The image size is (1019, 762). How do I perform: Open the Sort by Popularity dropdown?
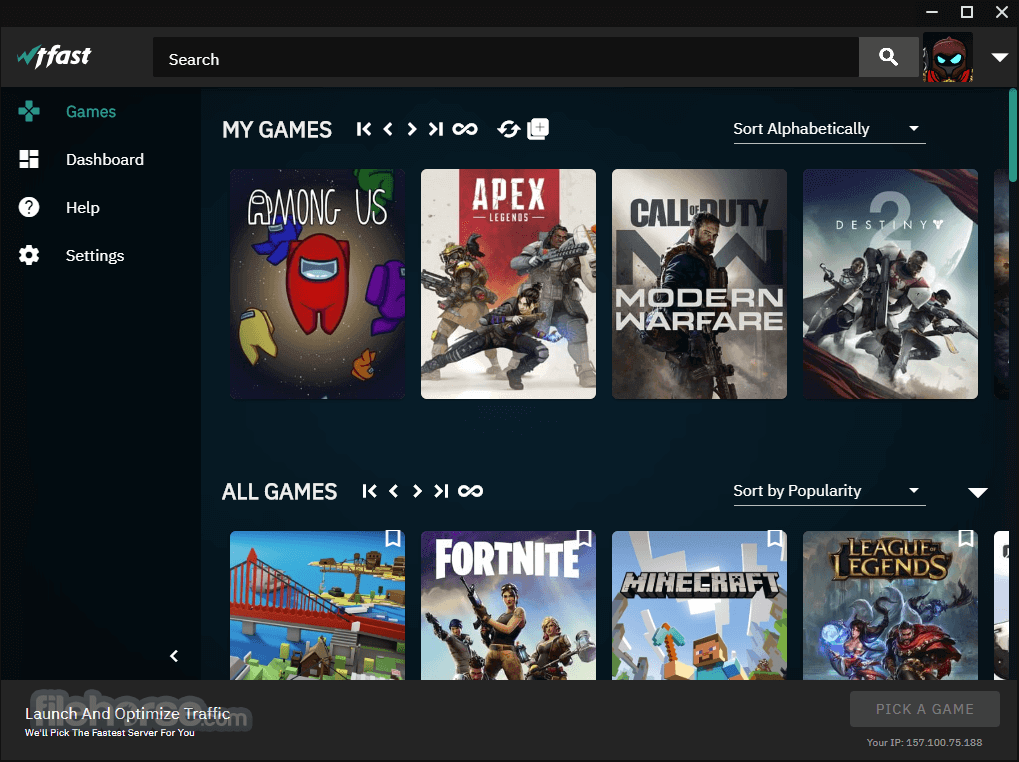pyautogui.click(x=829, y=491)
